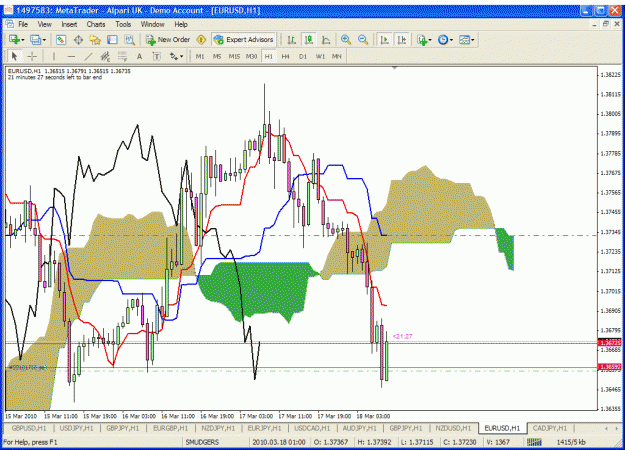Switch to the CADJPY,H1 chart tab

click(550, 428)
